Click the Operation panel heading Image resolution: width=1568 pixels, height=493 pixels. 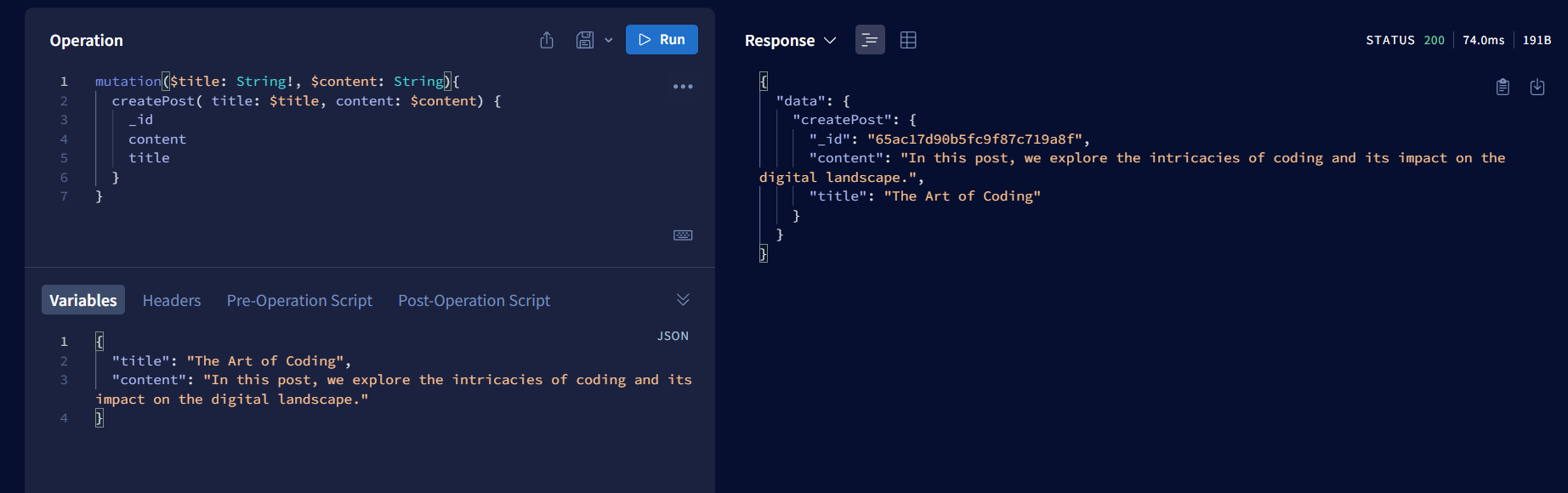pos(86,40)
